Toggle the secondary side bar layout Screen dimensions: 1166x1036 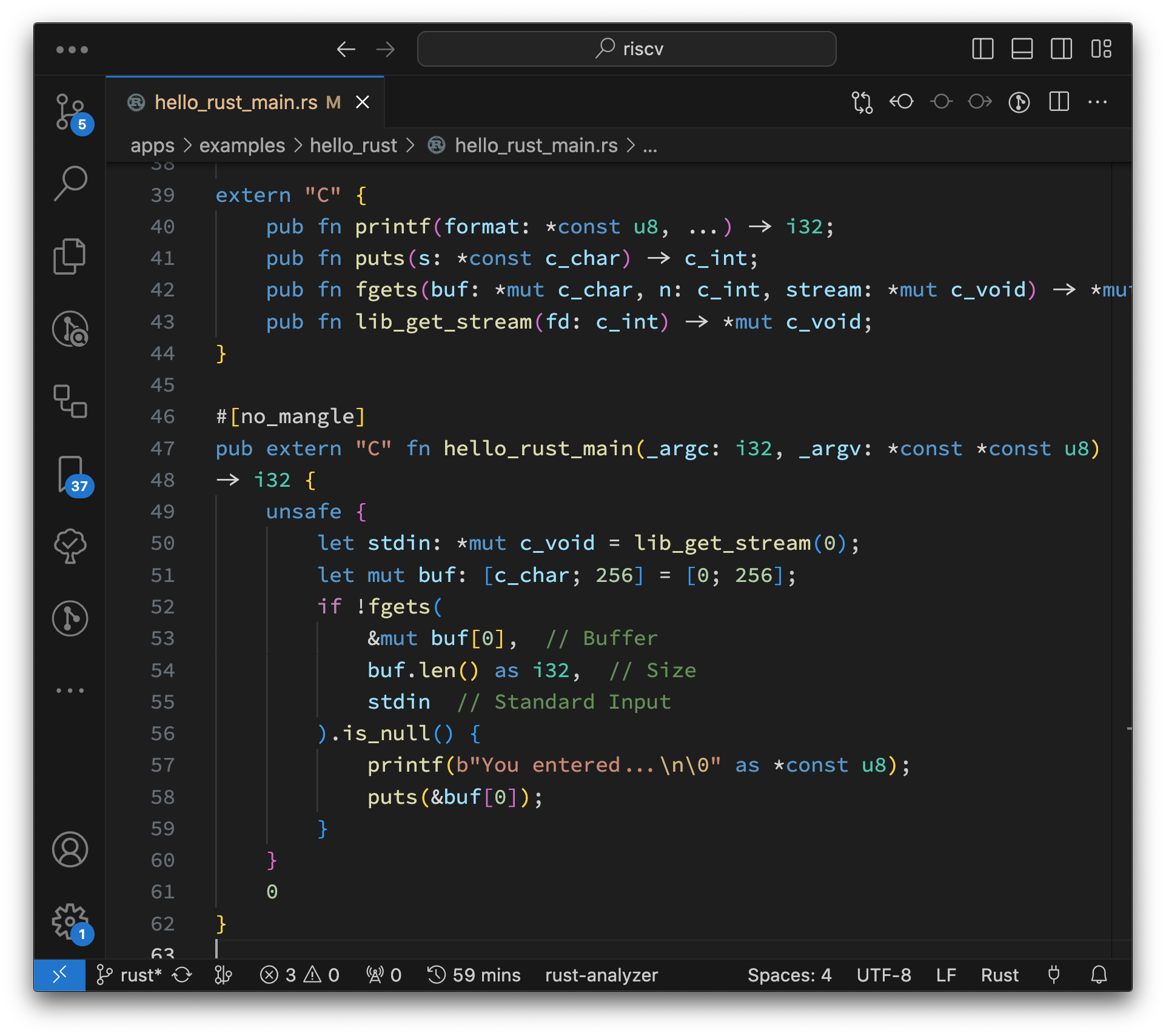click(x=1061, y=49)
